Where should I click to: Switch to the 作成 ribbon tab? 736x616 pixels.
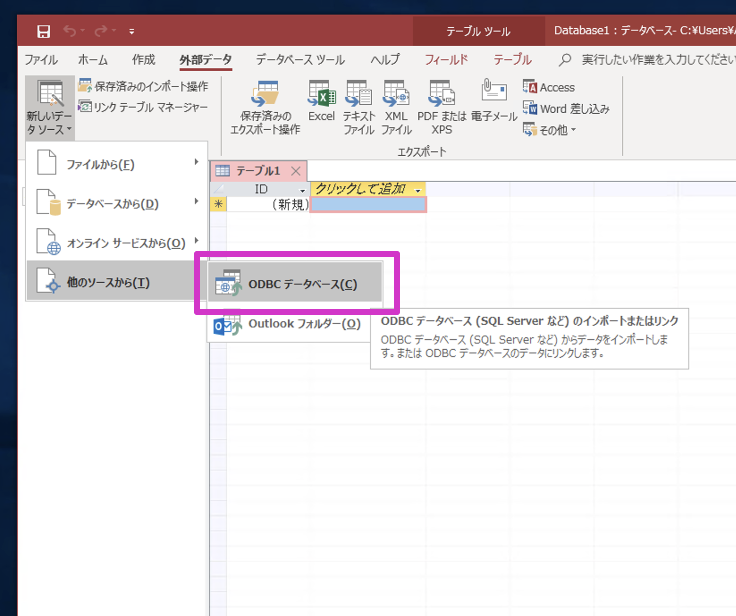point(143,60)
